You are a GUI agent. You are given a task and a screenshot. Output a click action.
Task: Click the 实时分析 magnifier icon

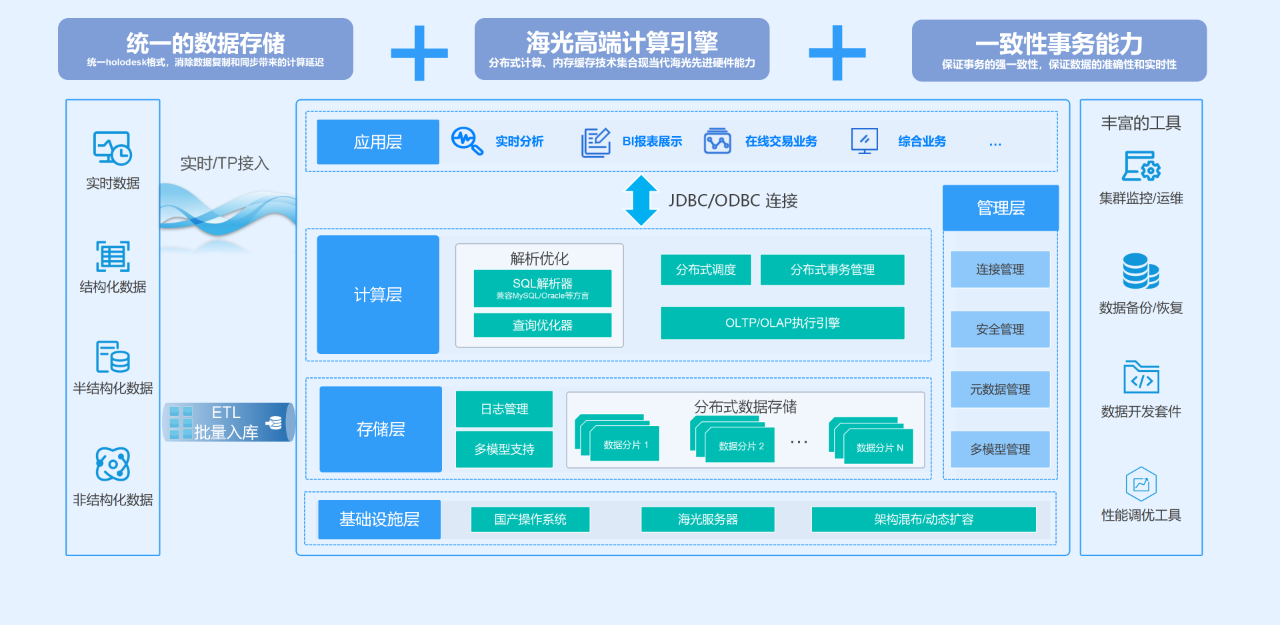467,141
